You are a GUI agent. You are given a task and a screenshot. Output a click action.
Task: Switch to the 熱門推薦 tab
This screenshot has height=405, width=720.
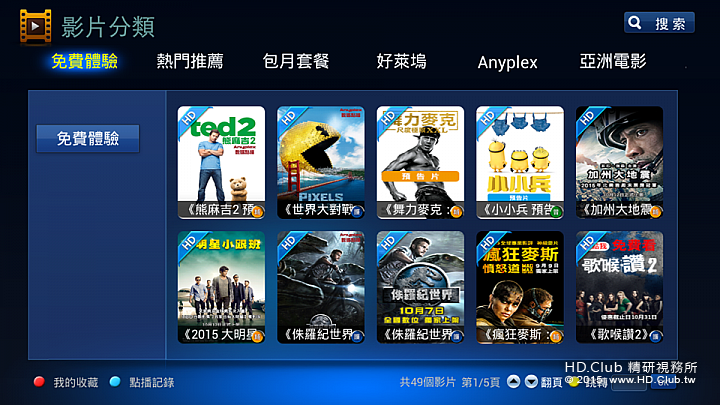tap(190, 61)
